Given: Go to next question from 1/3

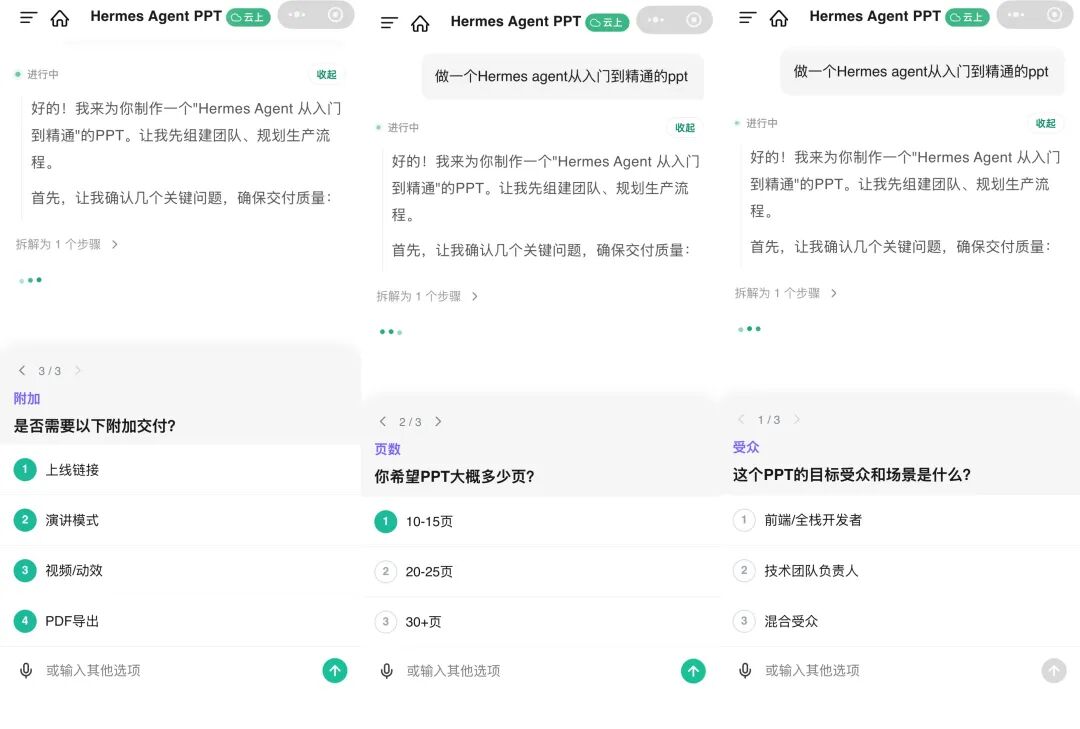Looking at the screenshot, I should tap(797, 420).
